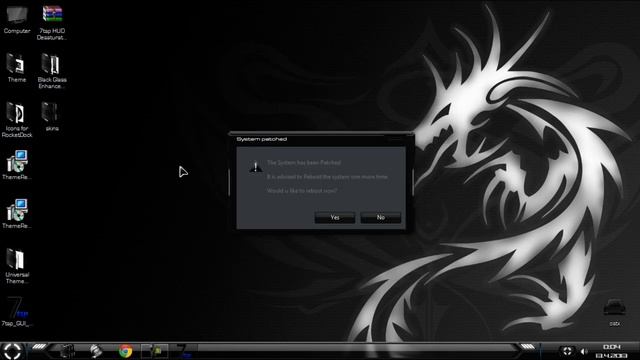640x360 pixels.
Task: Select the Theme folder icon
Action: click(16, 68)
